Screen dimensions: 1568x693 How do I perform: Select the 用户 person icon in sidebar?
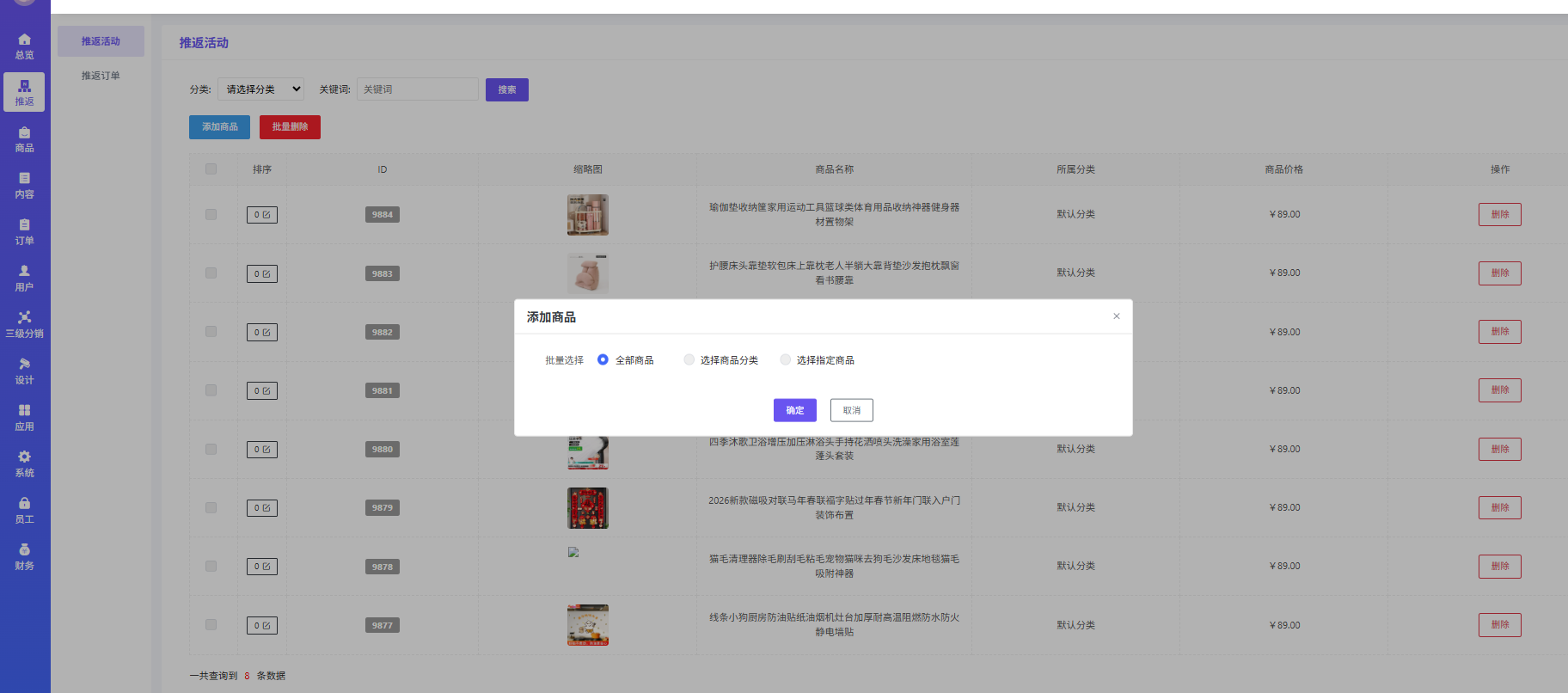coord(24,272)
